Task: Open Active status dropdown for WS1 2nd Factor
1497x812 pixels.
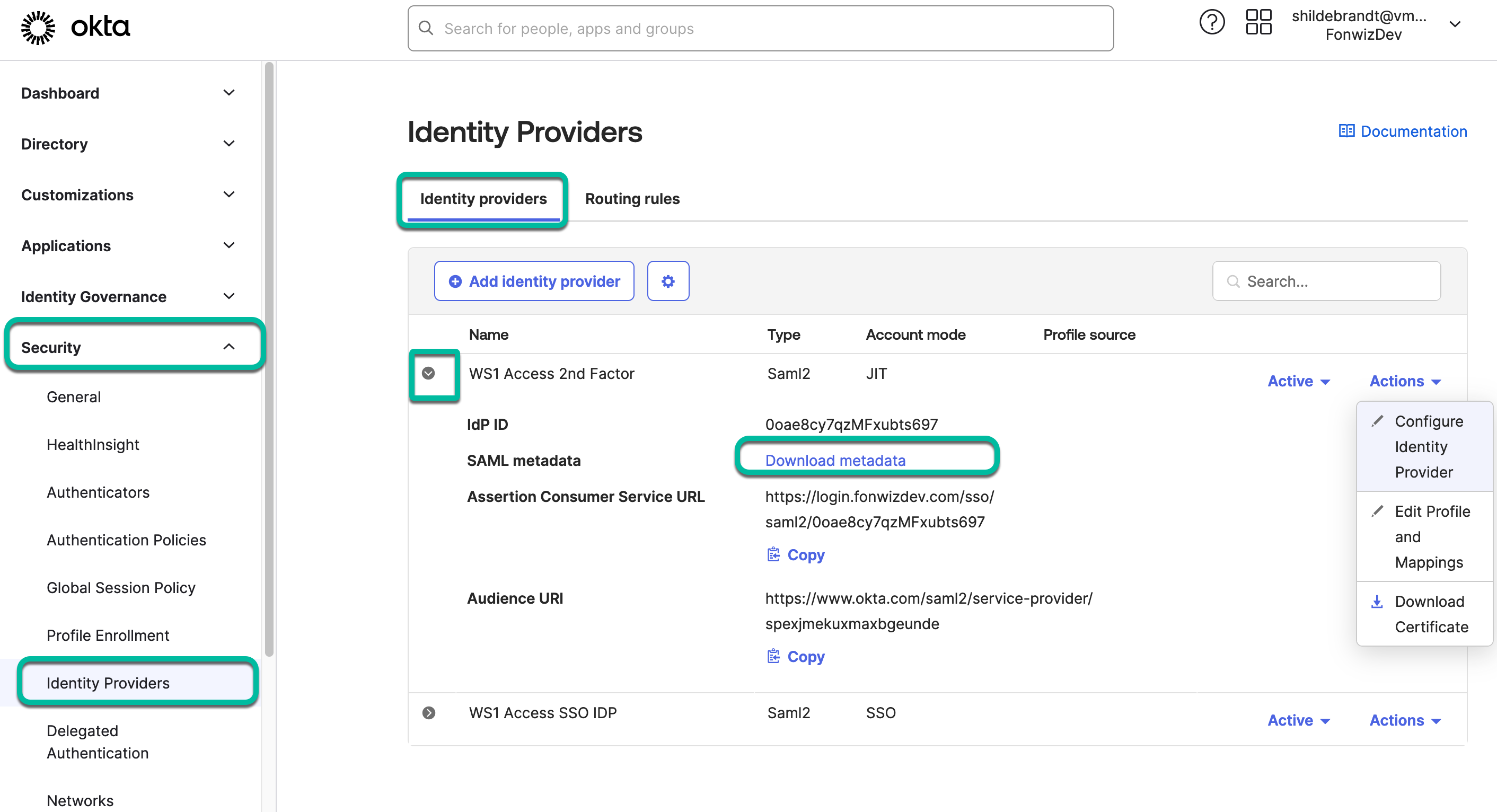Action: 1298,381
